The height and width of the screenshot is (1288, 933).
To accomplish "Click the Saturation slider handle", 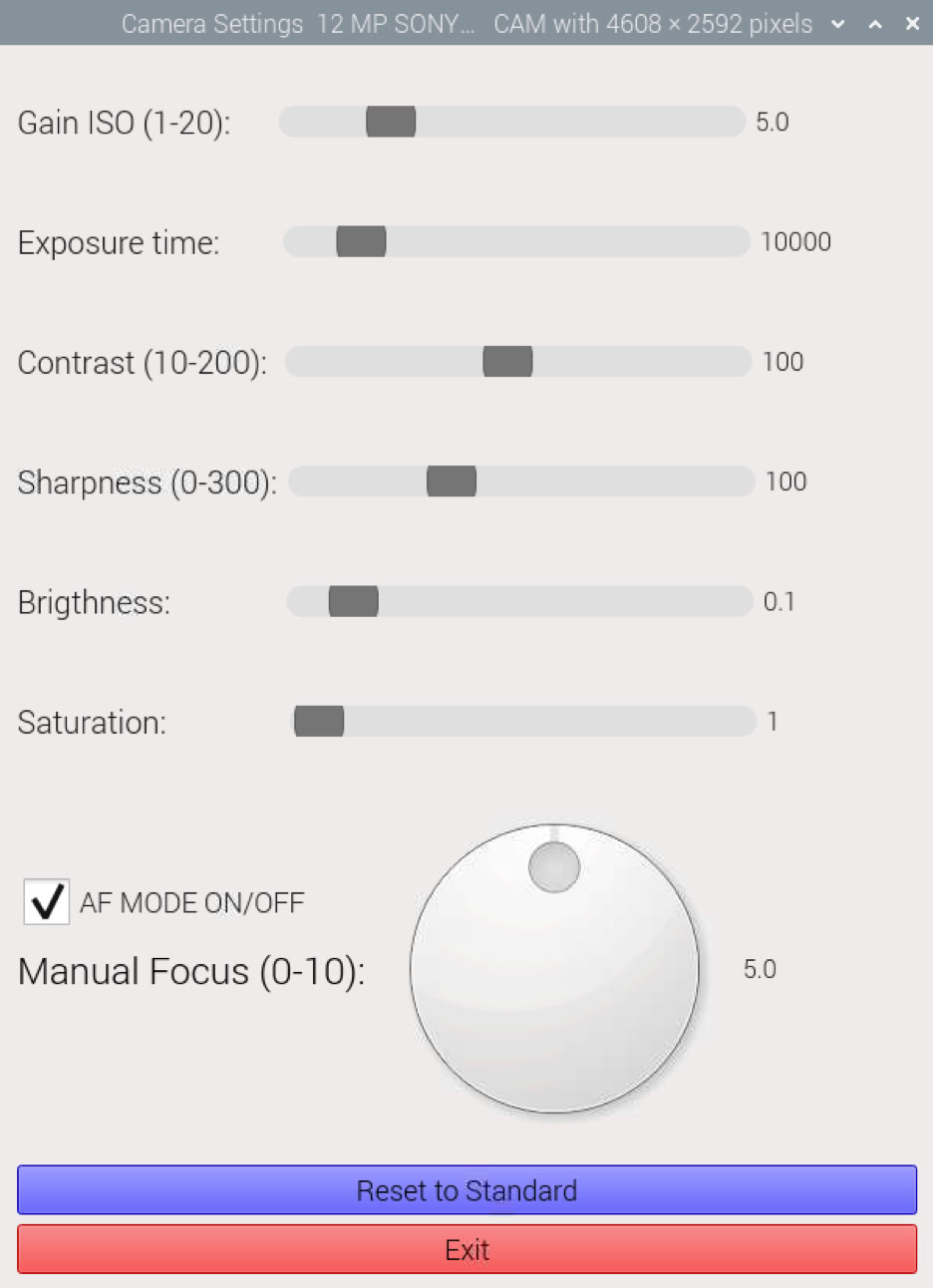I will pyautogui.click(x=320, y=721).
